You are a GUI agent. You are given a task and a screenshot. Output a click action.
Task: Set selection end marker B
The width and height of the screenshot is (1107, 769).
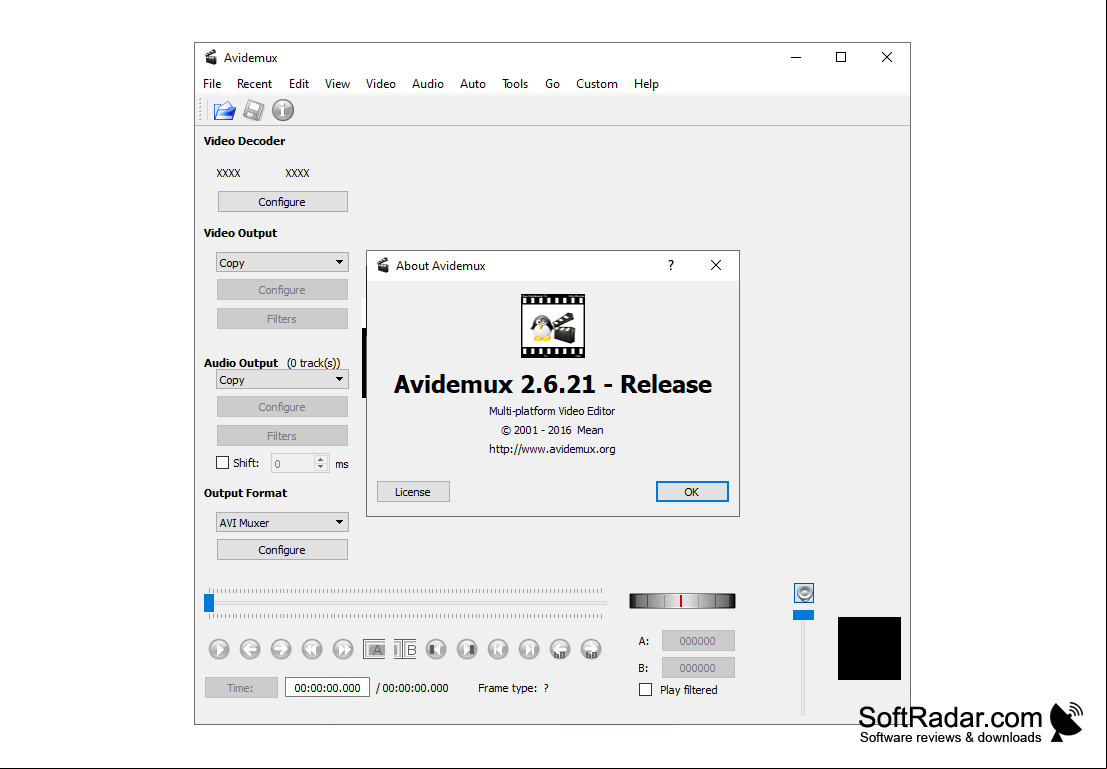pyautogui.click(x=405, y=649)
